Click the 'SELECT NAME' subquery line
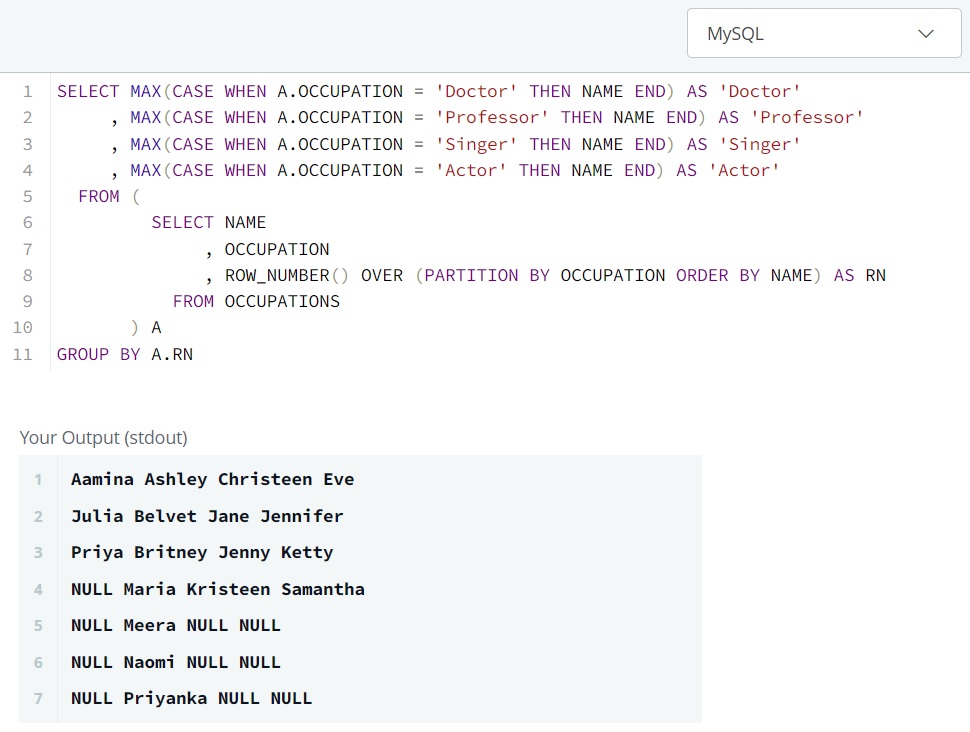 tap(208, 223)
